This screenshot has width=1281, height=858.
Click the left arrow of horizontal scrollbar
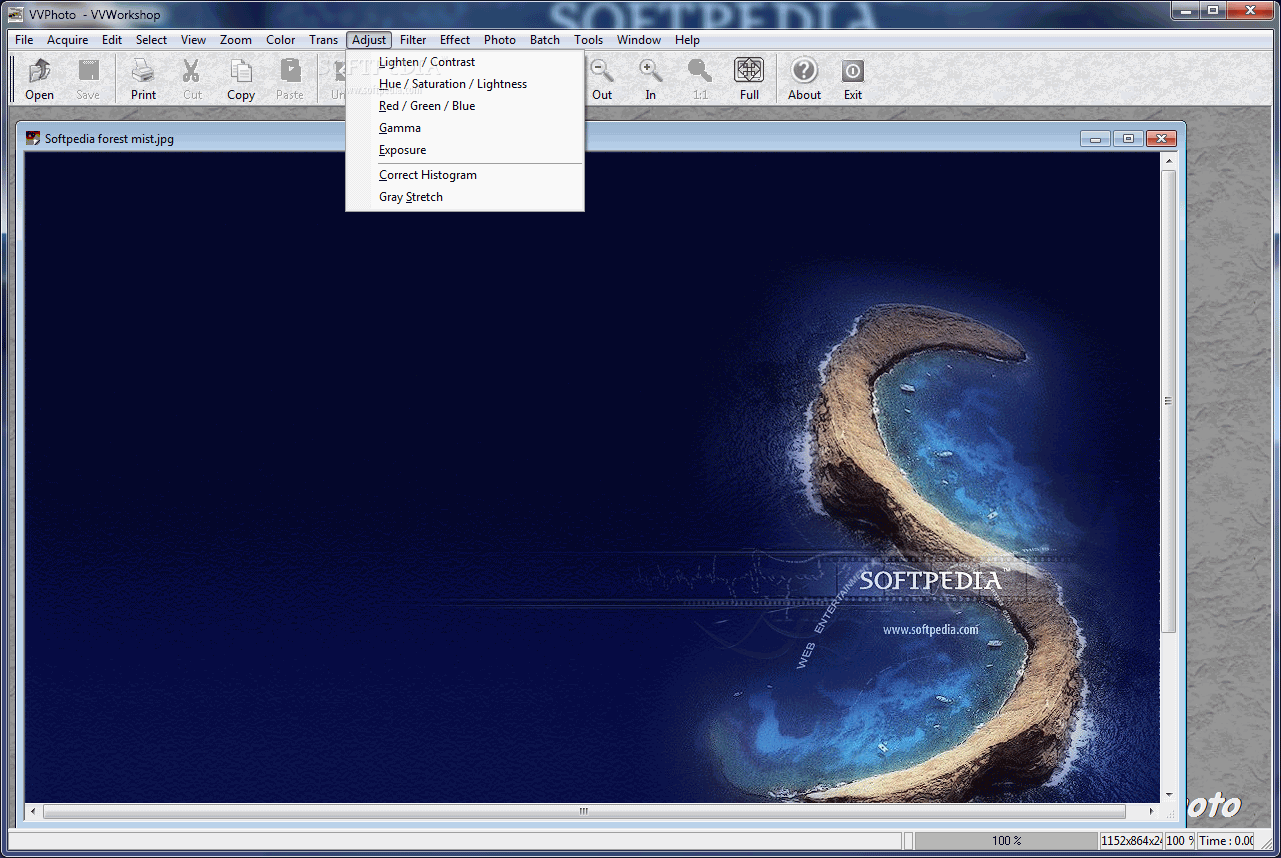pyautogui.click(x=33, y=812)
